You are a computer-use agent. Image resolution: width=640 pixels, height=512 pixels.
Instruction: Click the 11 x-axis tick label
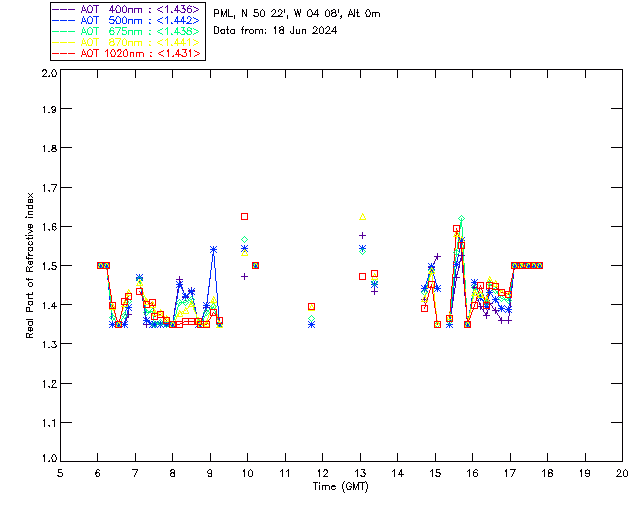(285, 473)
